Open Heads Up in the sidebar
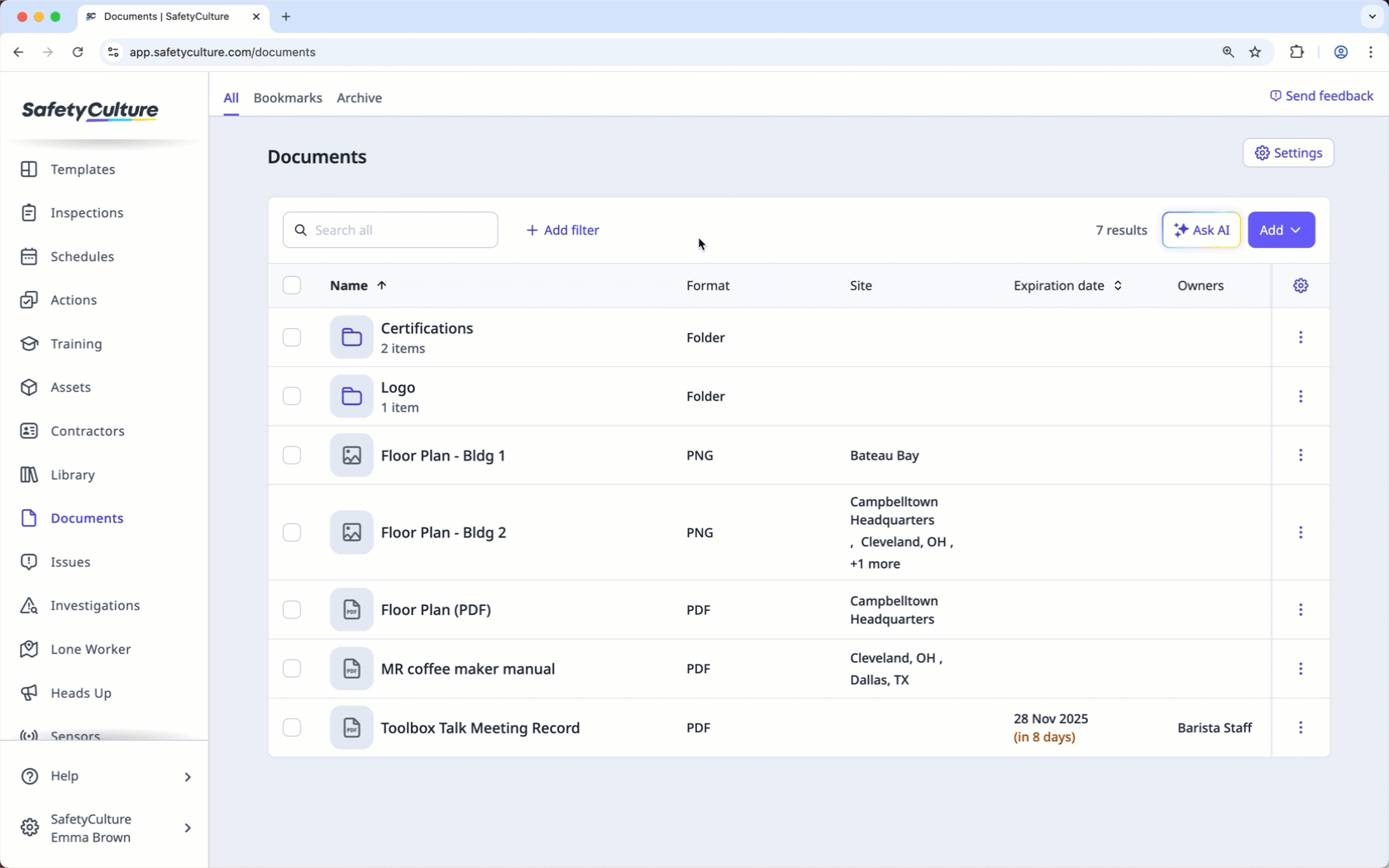Viewport: 1389px width, 868px height. click(x=80, y=694)
